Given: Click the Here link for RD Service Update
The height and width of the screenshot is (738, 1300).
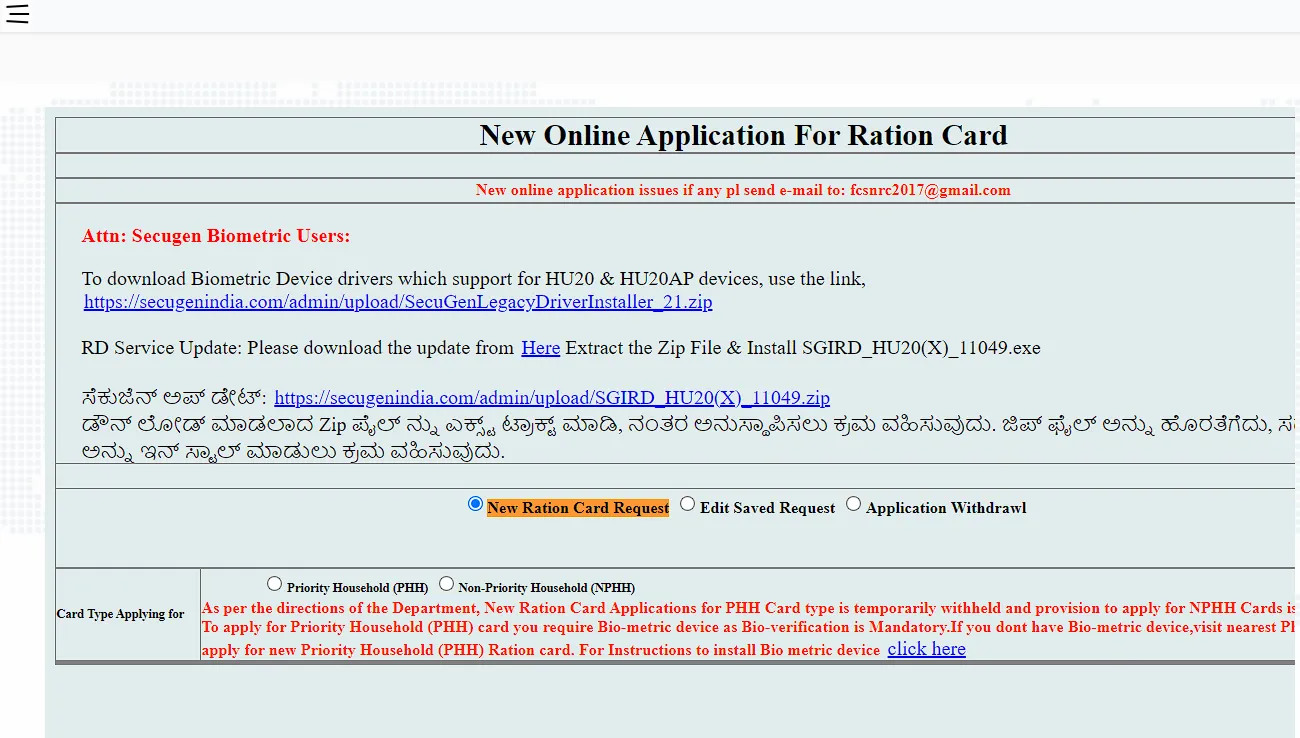Looking at the screenshot, I should 540,348.
